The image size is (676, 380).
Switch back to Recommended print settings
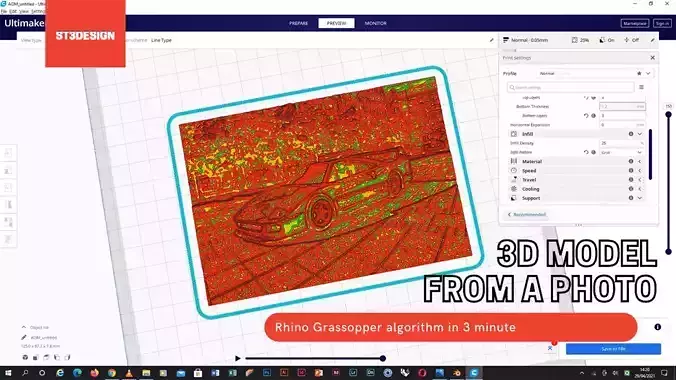click(526, 214)
